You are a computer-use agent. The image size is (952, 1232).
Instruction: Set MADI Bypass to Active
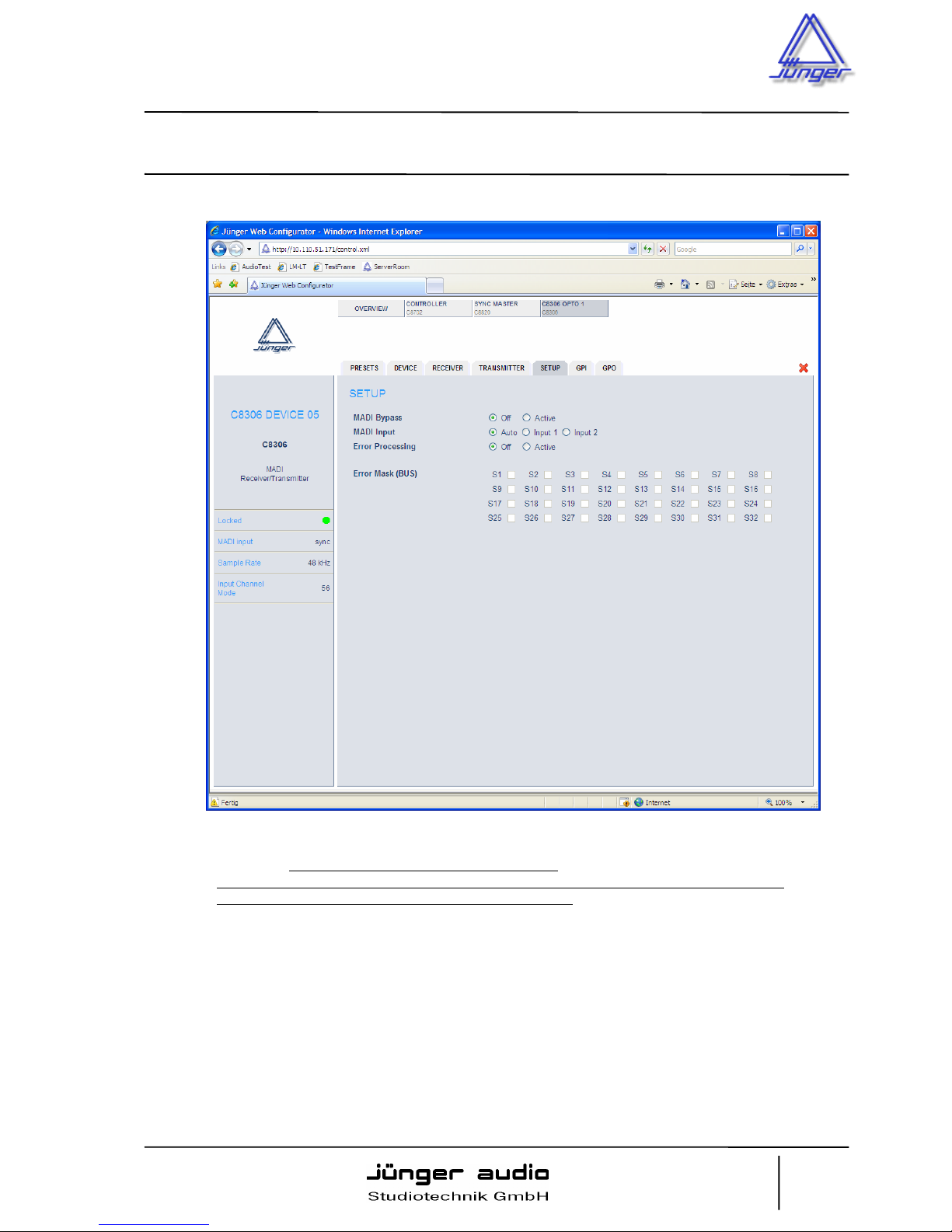(x=526, y=417)
